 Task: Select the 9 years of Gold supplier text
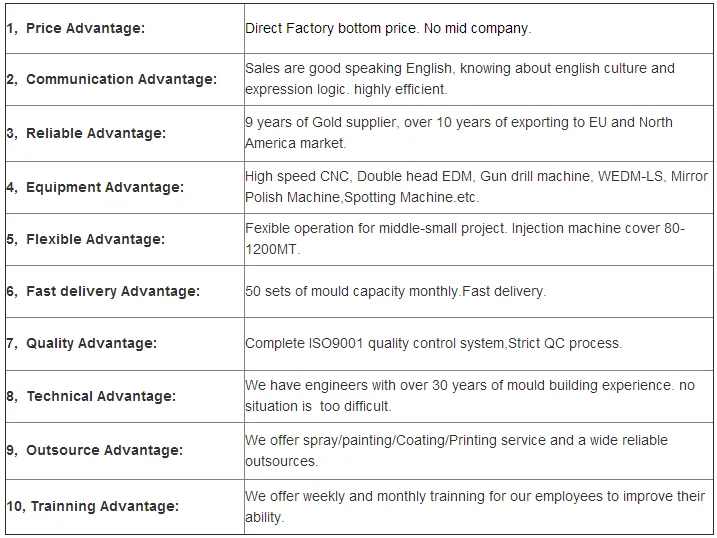pyautogui.click(x=459, y=133)
